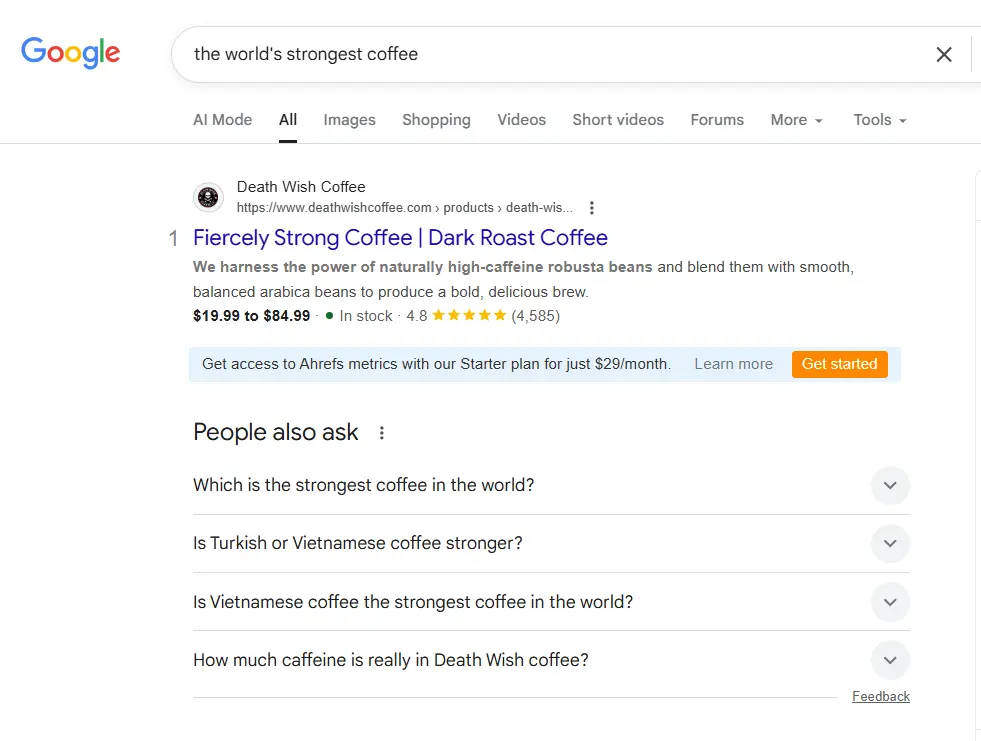981x741 pixels.
Task: Click the Get started button
Action: (839, 364)
